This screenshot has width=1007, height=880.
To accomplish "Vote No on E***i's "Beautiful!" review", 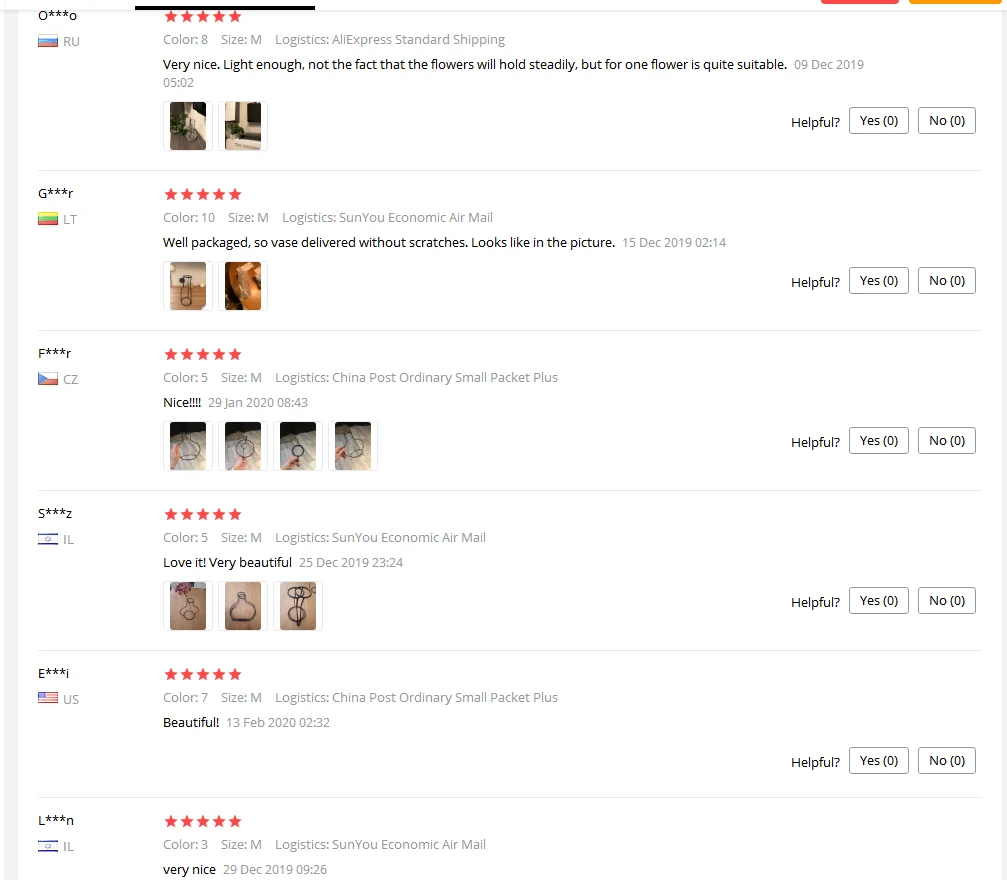I will click(x=947, y=761).
